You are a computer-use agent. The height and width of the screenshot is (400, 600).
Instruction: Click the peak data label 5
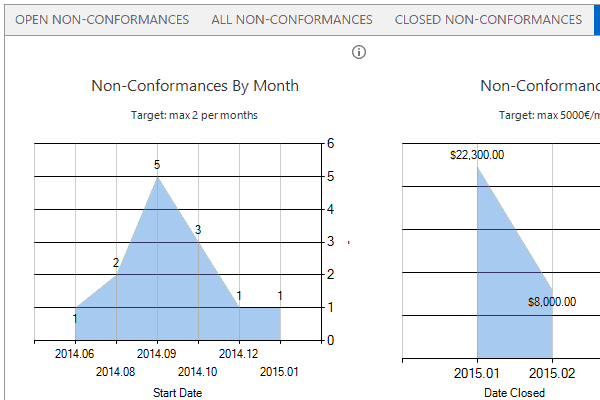[x=157, y=164]
